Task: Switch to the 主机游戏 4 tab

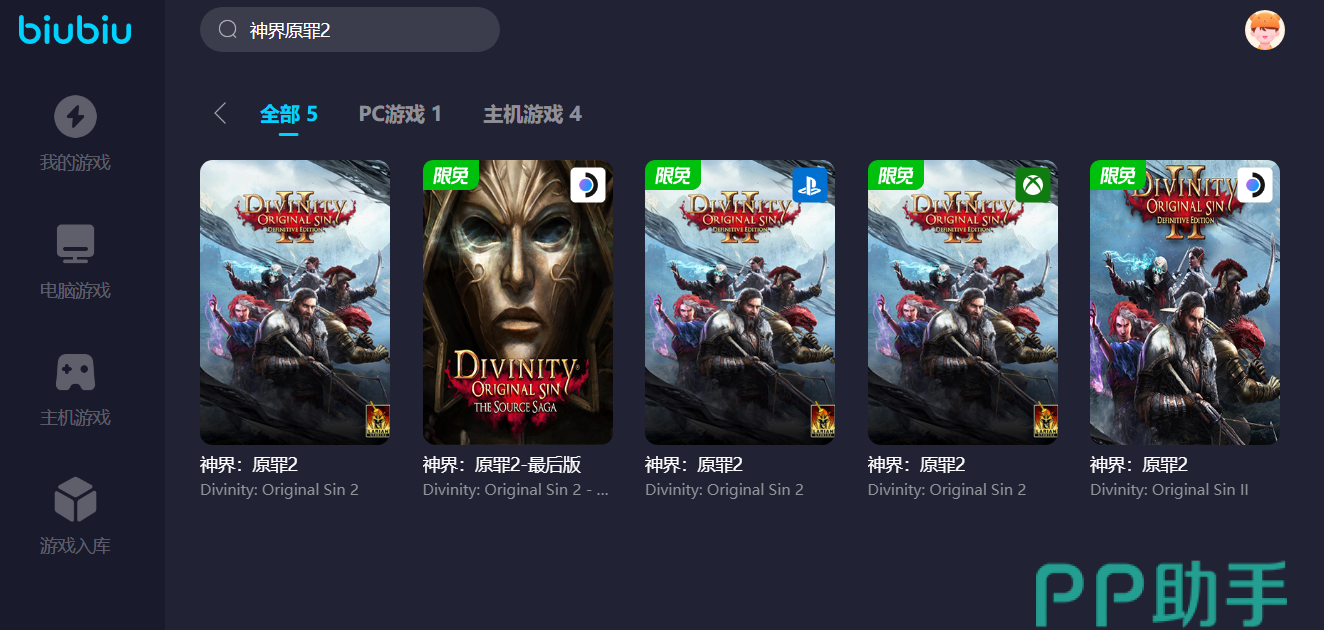Action: point(532,114)
